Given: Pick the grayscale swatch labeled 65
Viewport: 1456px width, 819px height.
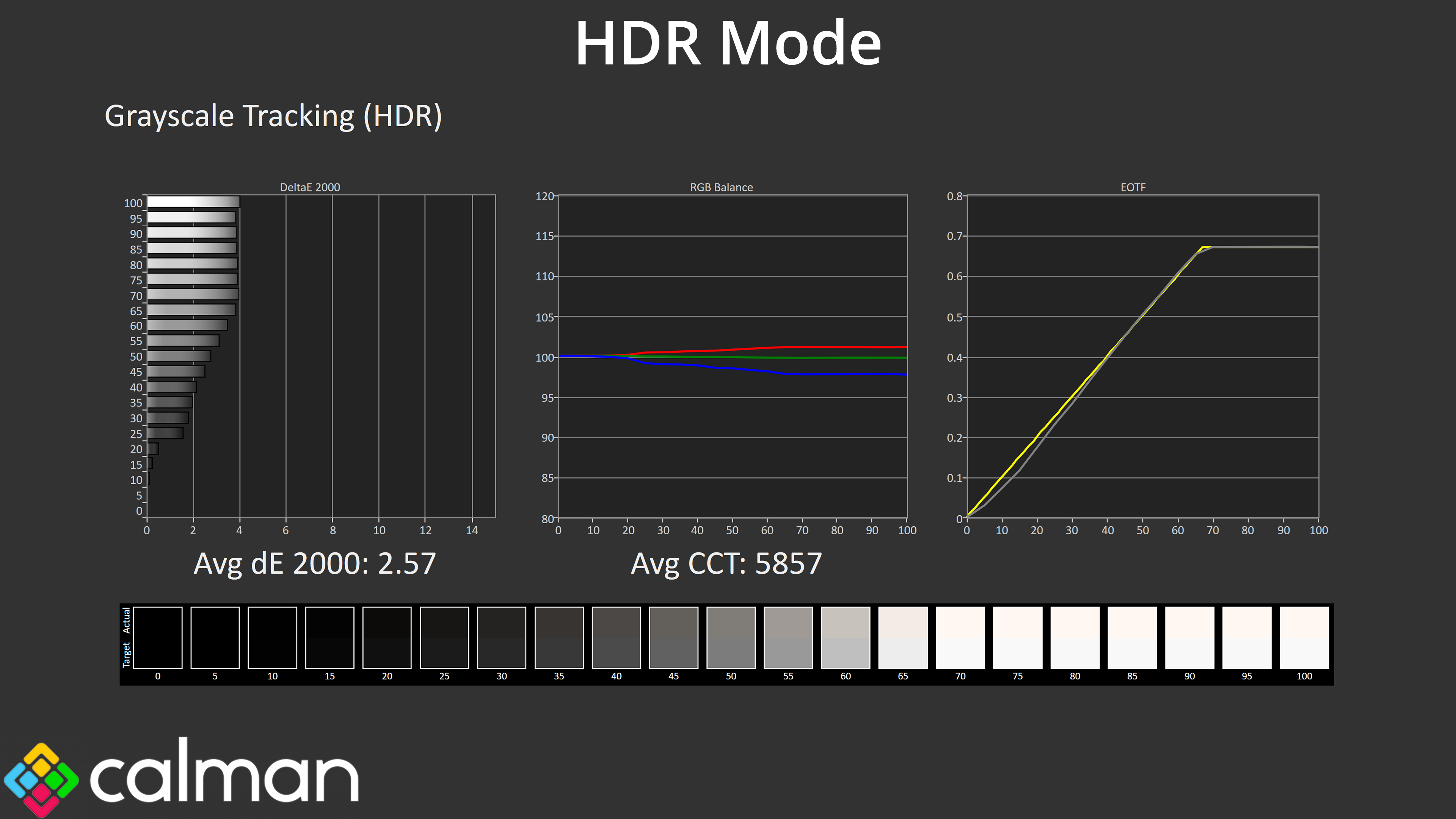Looking at the screenshot, I should (903, 637).
